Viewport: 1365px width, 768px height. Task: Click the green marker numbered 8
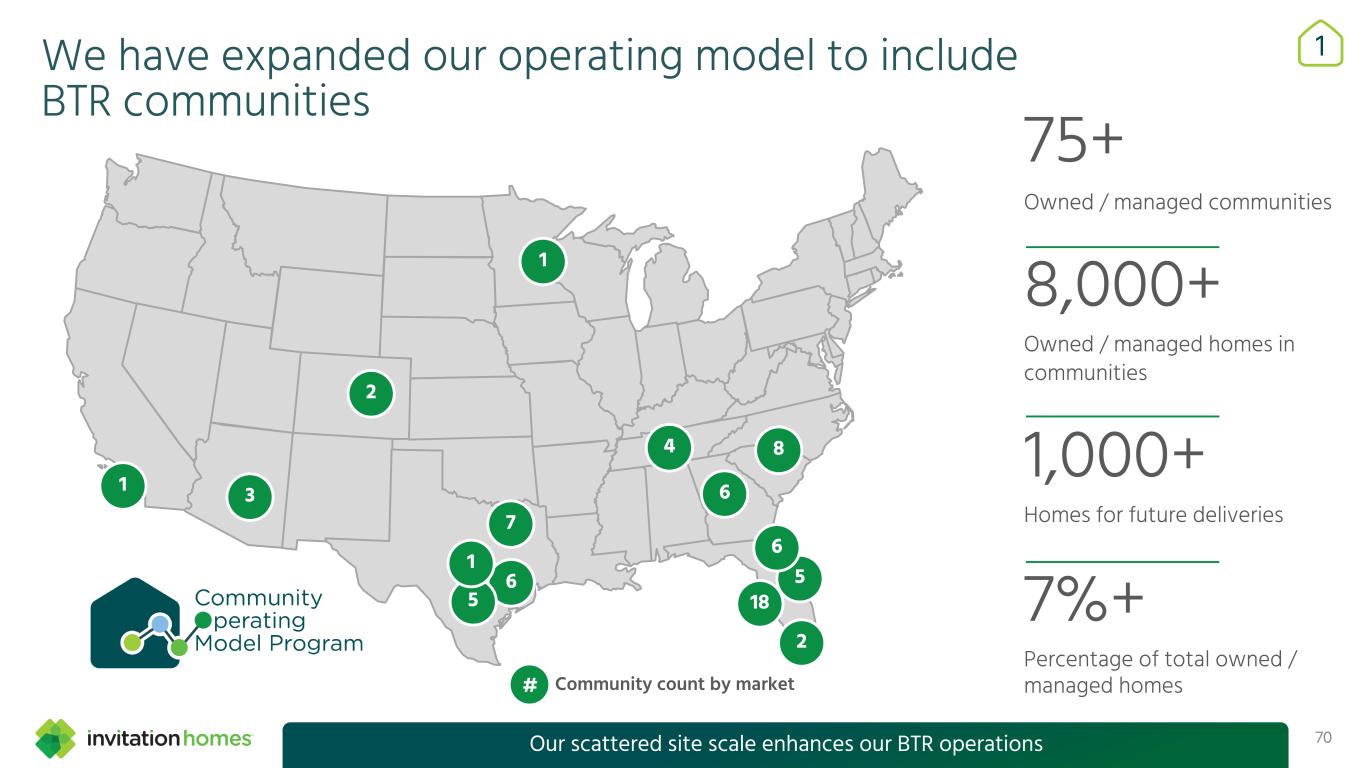pos(778,449)
